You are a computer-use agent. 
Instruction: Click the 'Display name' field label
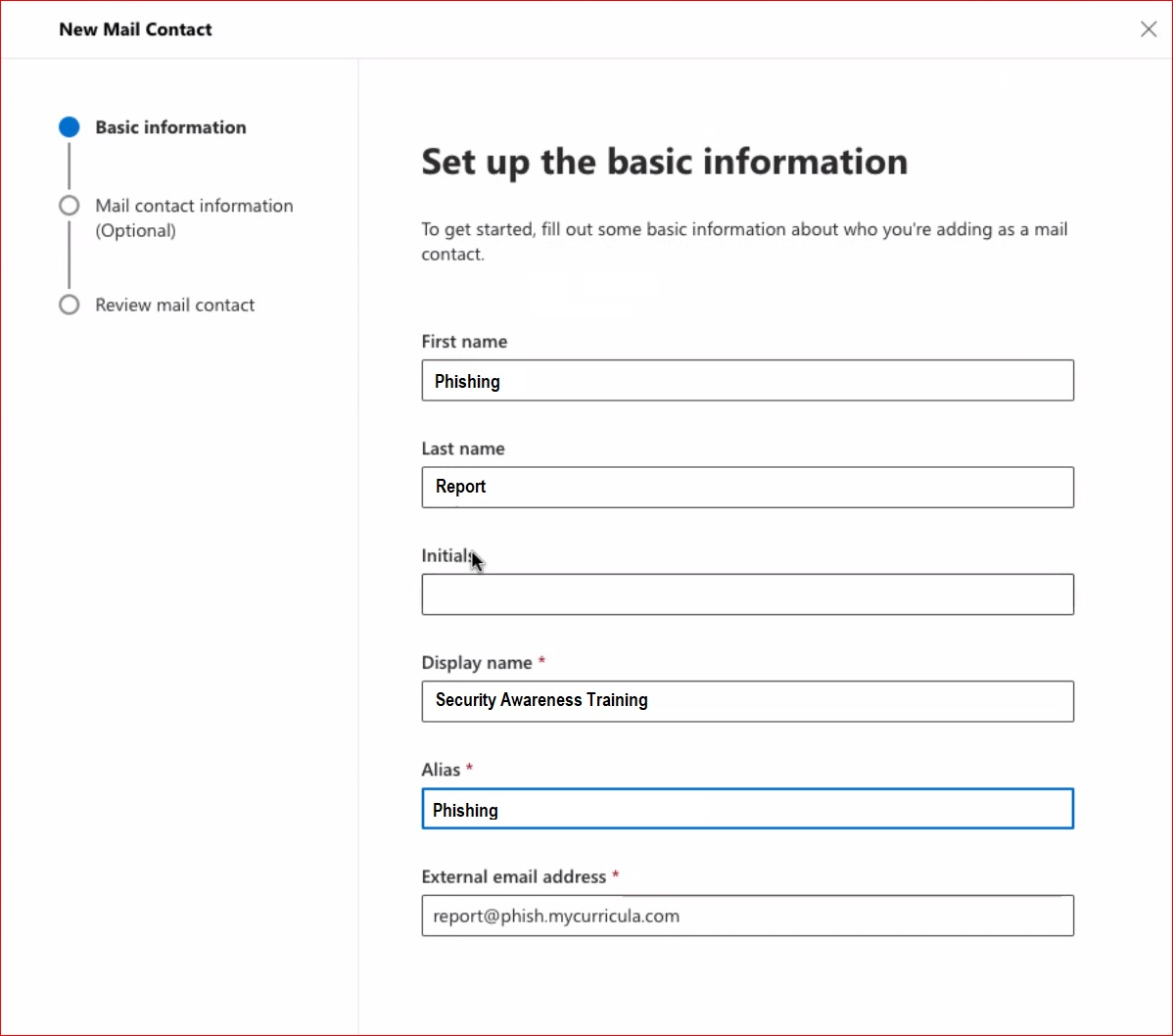point(477,663)
